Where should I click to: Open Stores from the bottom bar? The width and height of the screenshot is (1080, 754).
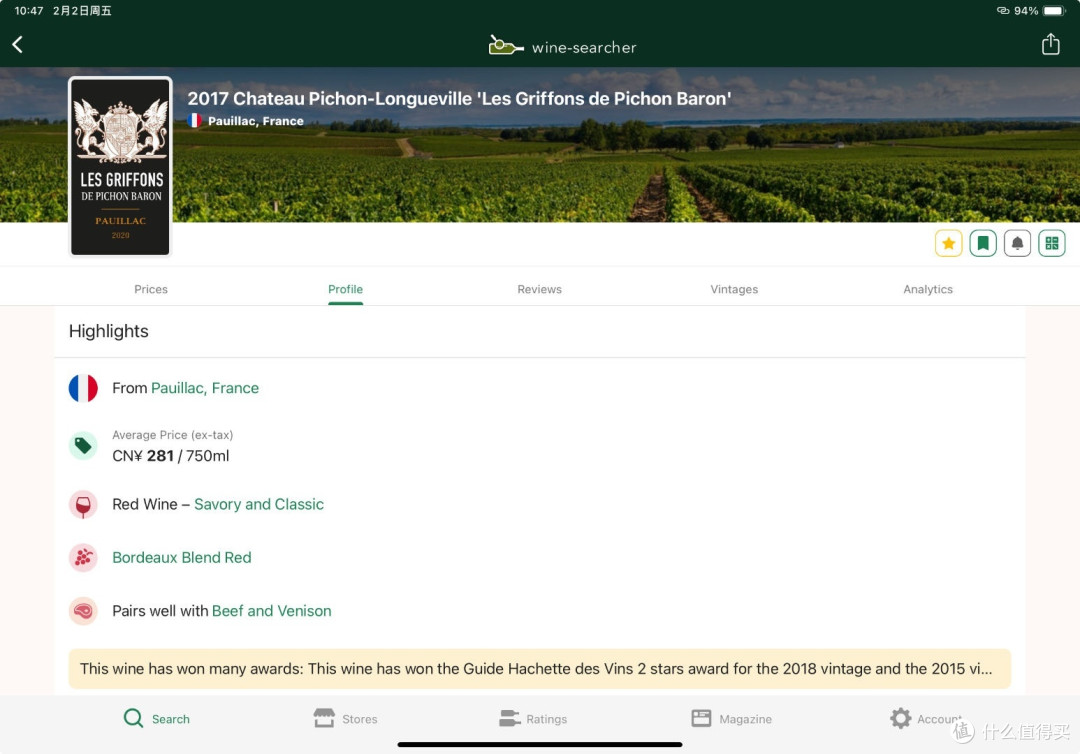(345, 719)
